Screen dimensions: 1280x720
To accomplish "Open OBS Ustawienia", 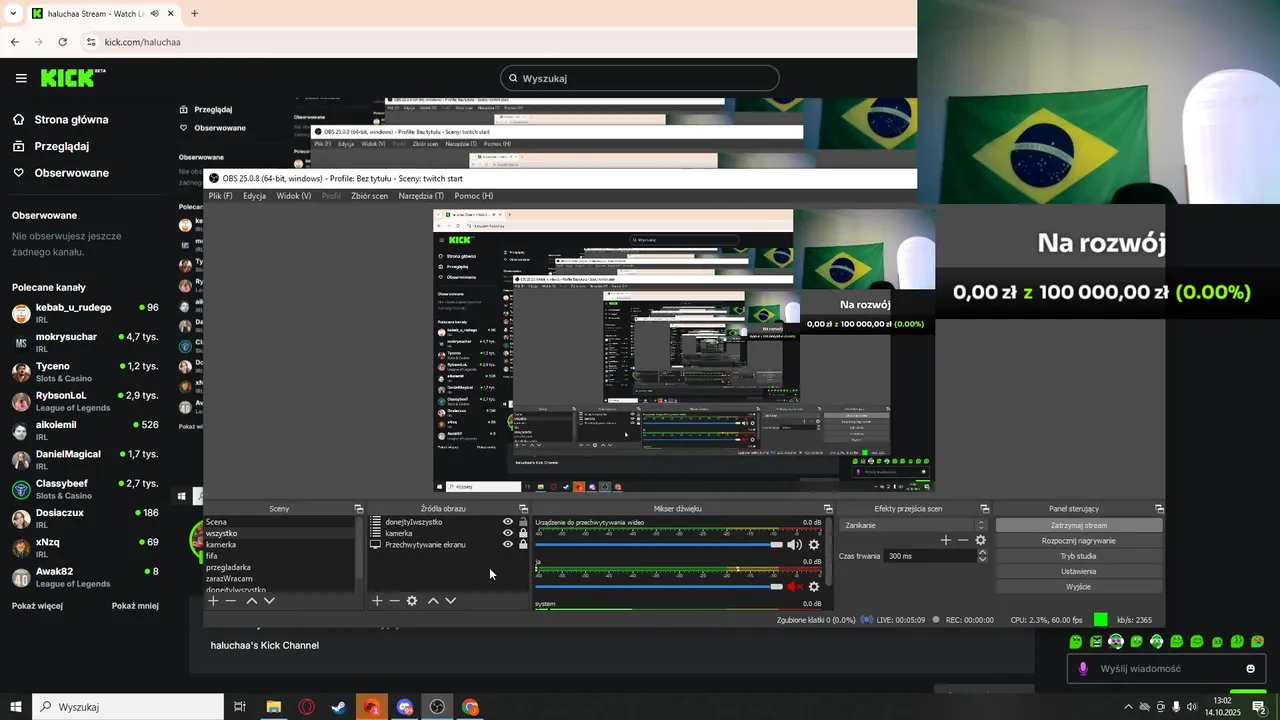I will click(x=1079, y=571).
